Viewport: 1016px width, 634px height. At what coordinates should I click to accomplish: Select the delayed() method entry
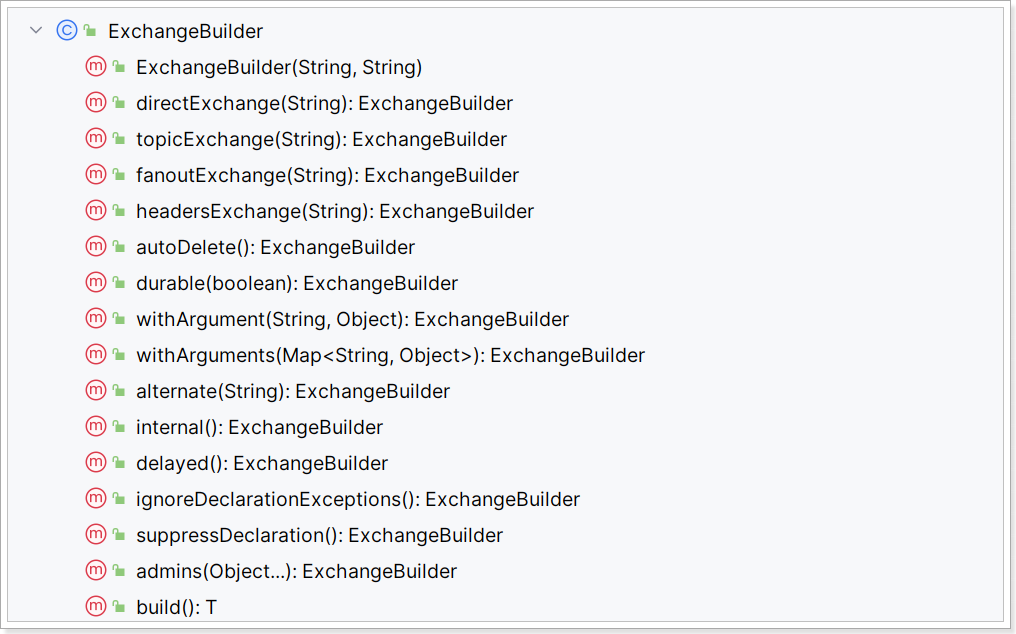tap(262, 463)
